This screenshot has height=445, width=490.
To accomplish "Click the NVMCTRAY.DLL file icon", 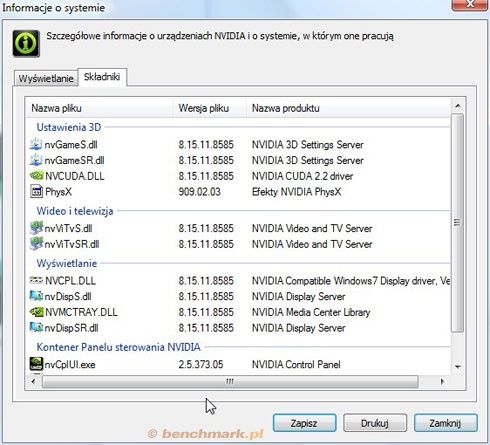I will tap(36, 312).
